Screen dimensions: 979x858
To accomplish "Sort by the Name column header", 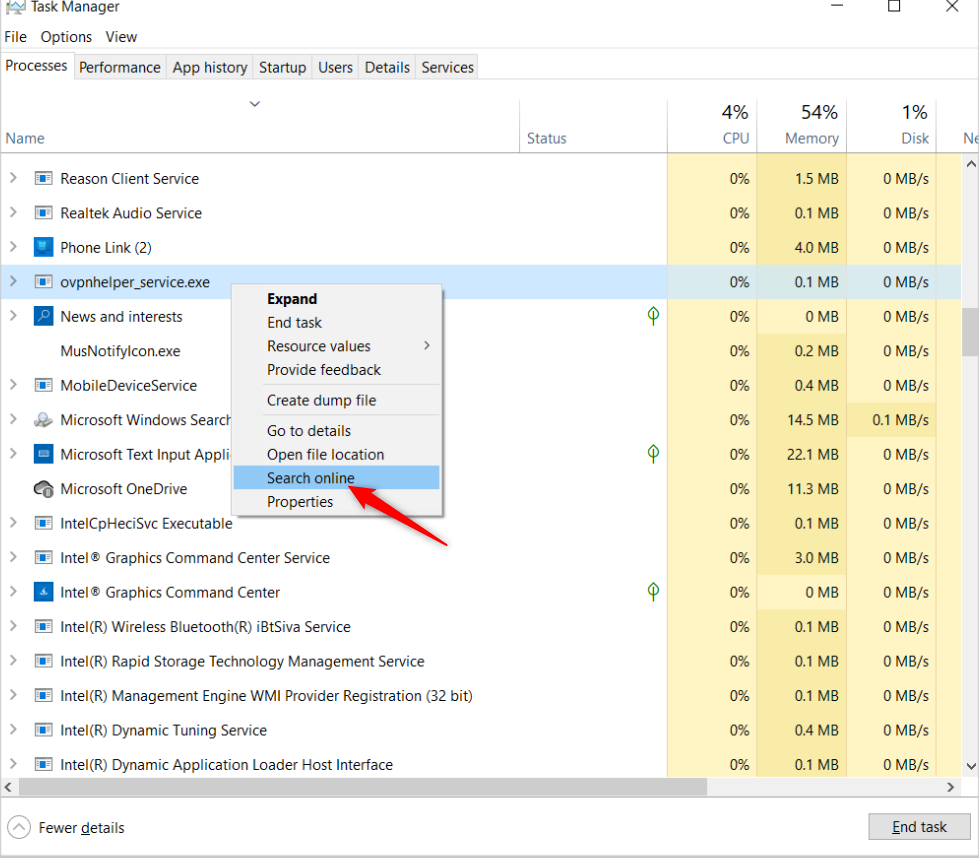I will tap(260, 125).
